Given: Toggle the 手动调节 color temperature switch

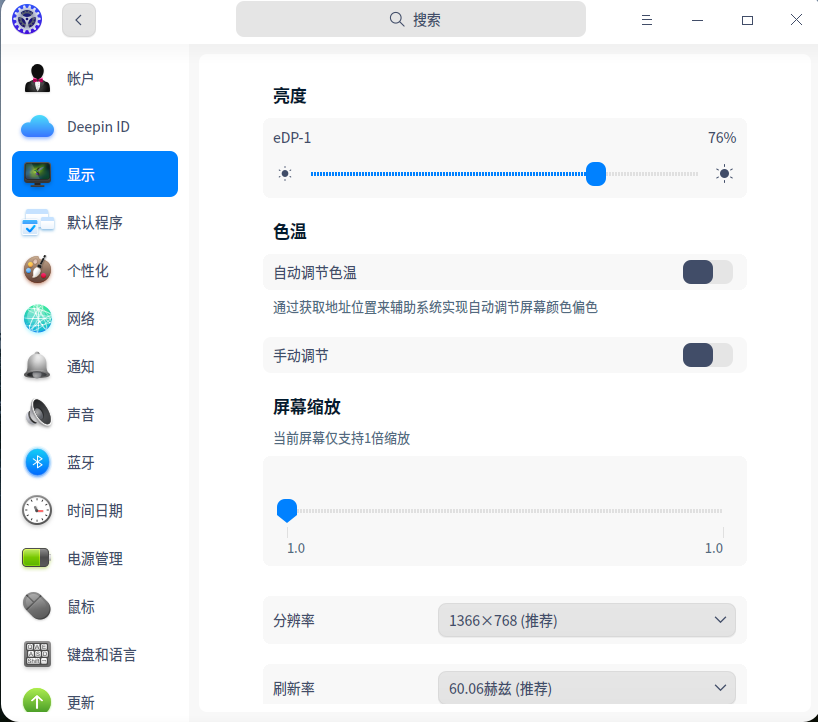Looking at the screenshot, I should [707, 355].
